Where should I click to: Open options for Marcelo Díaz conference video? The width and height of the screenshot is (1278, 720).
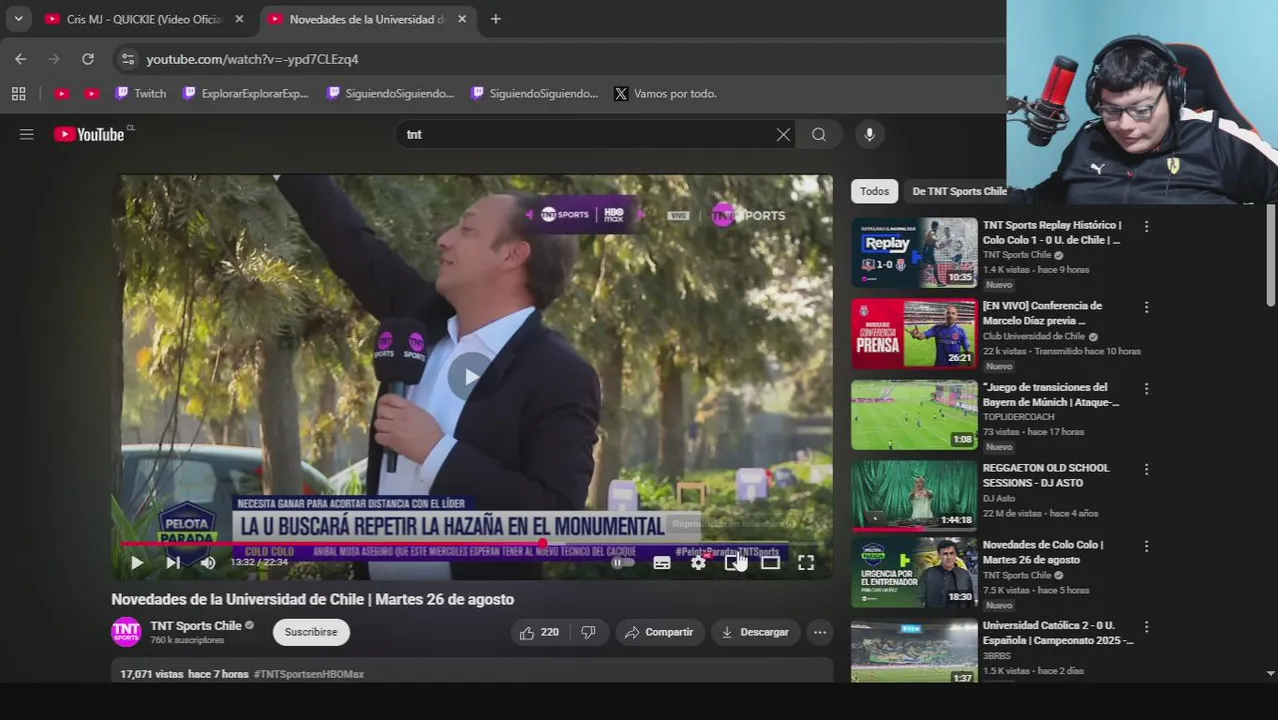click(x=1146, y=308)
